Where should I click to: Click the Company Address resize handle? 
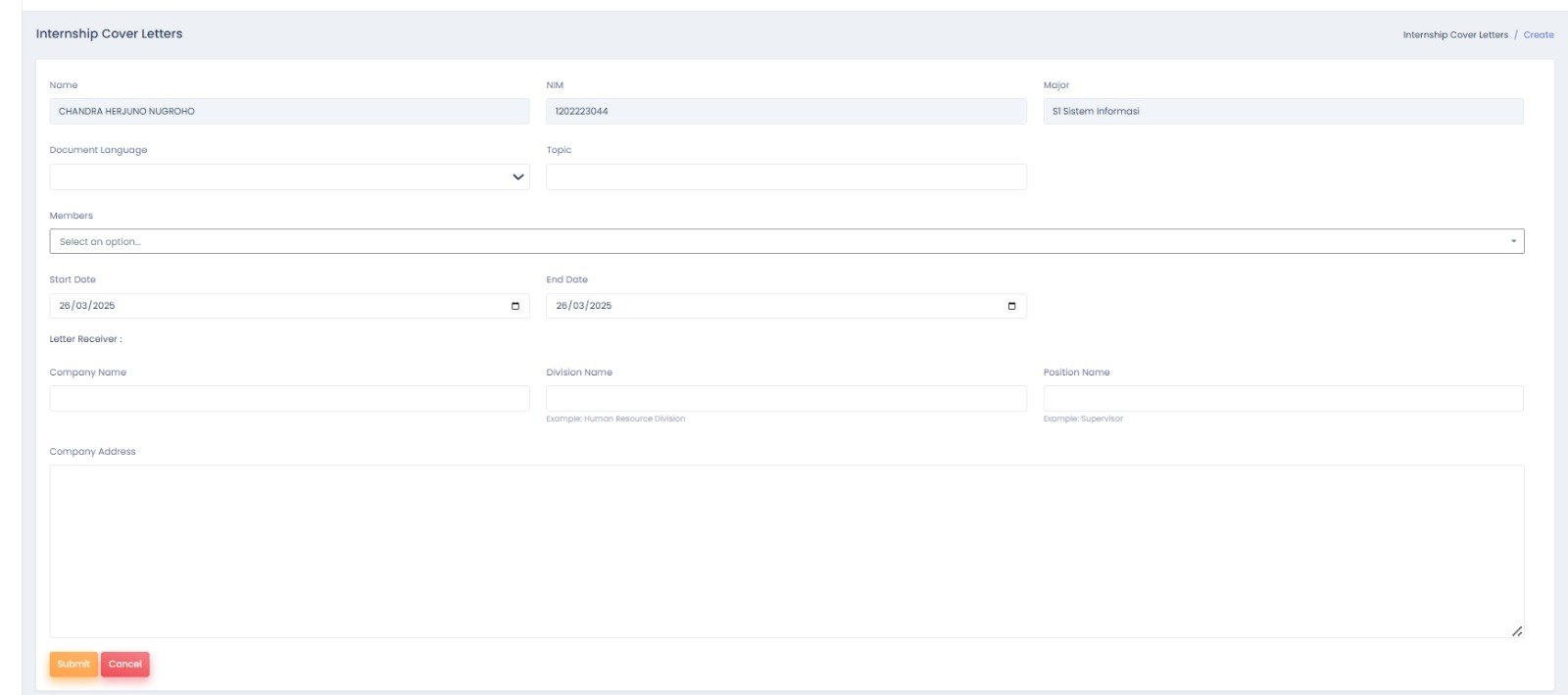(x=1516, y=630)
